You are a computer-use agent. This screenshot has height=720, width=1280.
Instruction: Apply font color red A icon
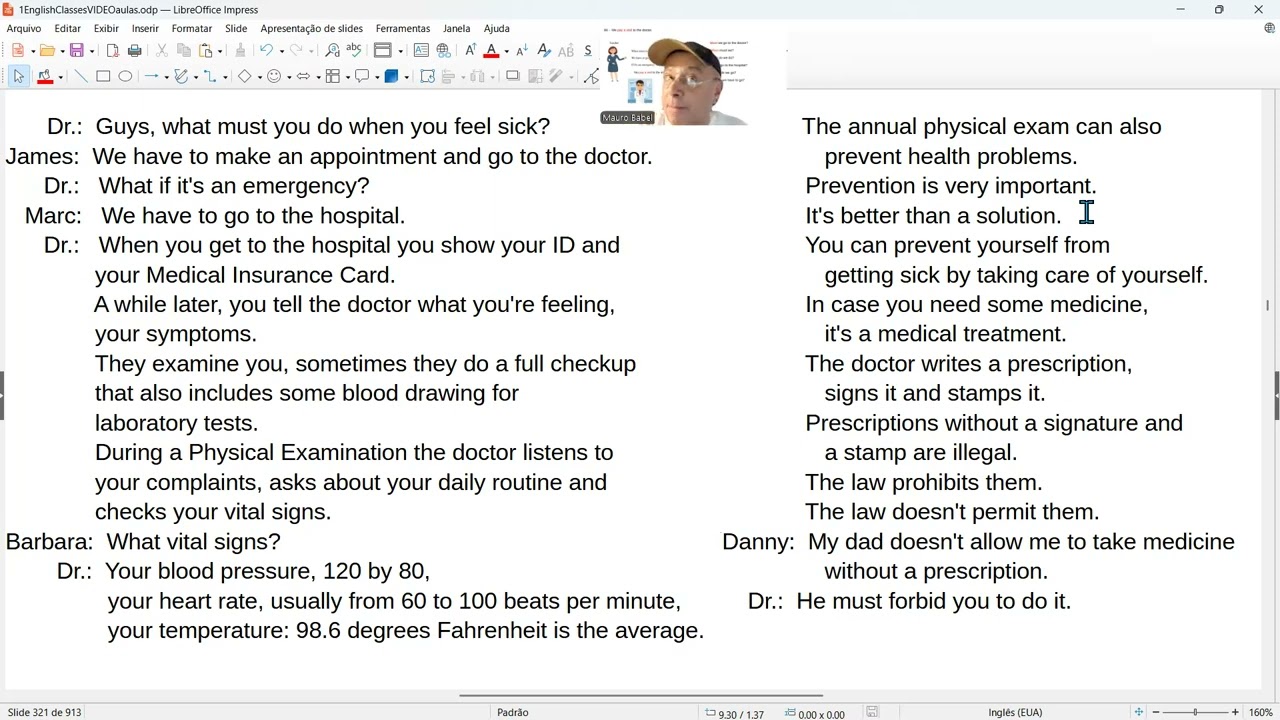tap(491, 50)
